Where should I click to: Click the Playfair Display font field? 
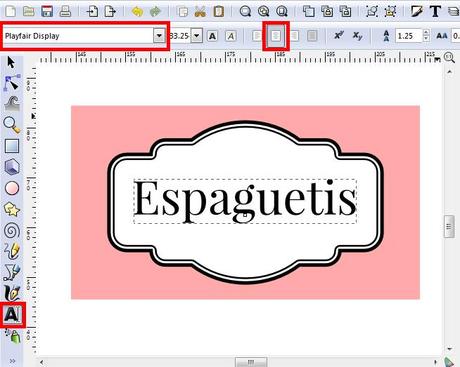78,36
